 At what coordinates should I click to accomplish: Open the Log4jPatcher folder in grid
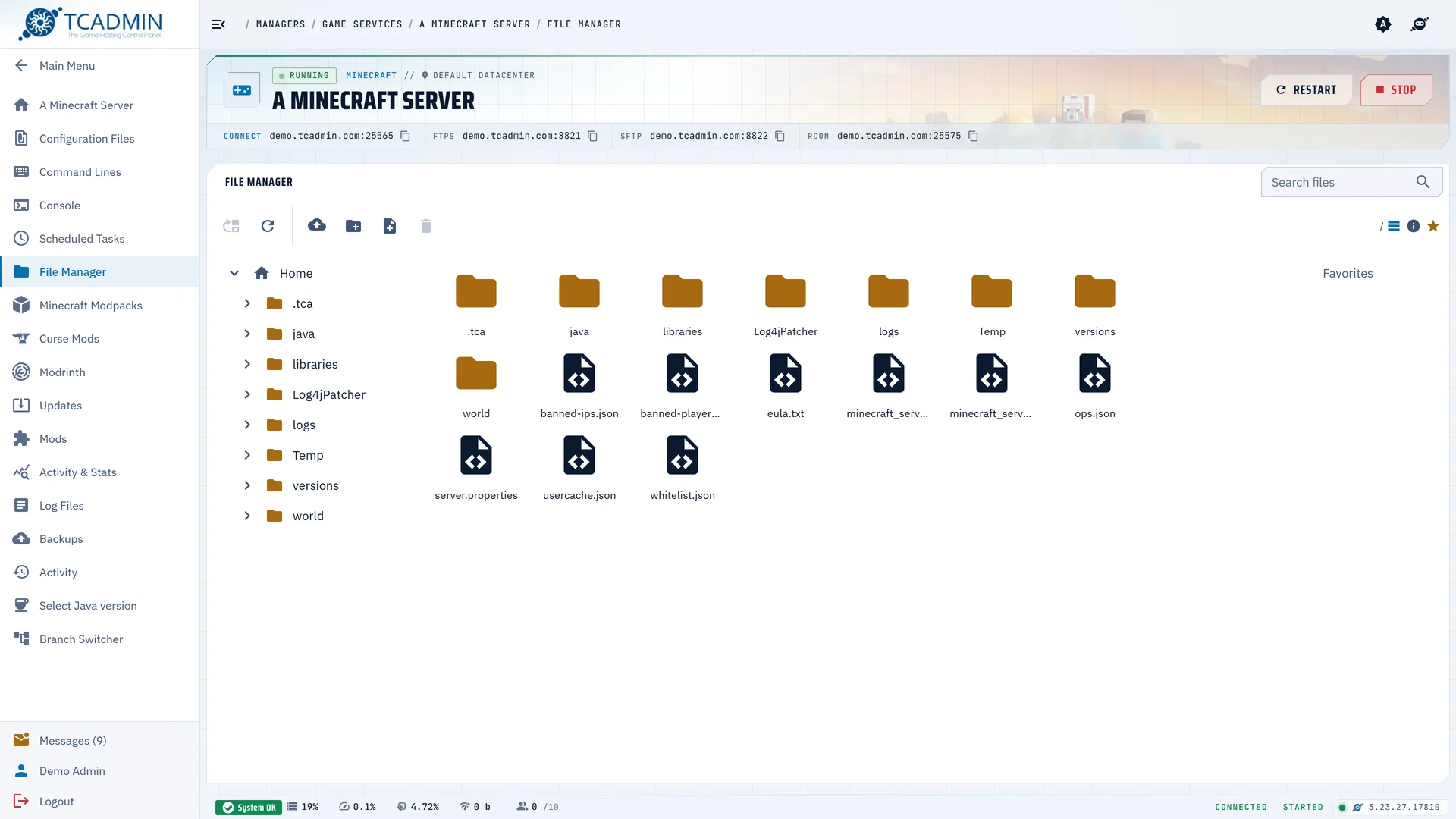click(x=786, y=305)
